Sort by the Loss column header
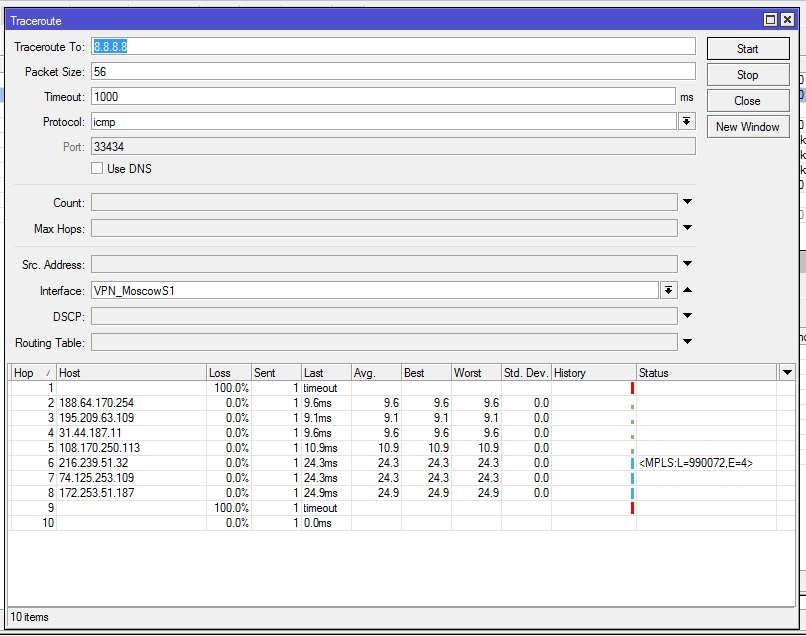The width and height of the screenshot is (806, 636). point(229,373)
